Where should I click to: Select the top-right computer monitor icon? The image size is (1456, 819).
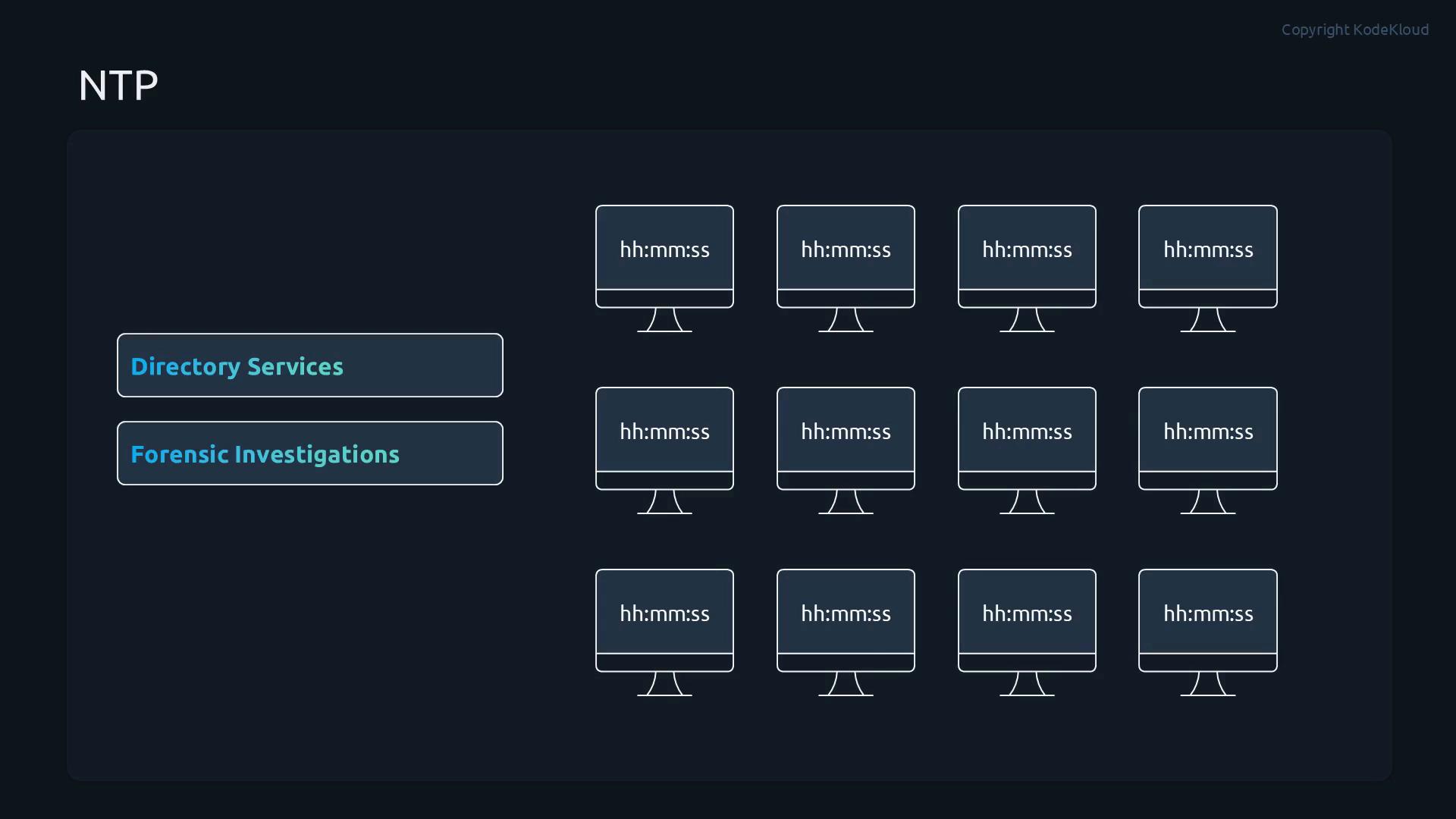1208,268
